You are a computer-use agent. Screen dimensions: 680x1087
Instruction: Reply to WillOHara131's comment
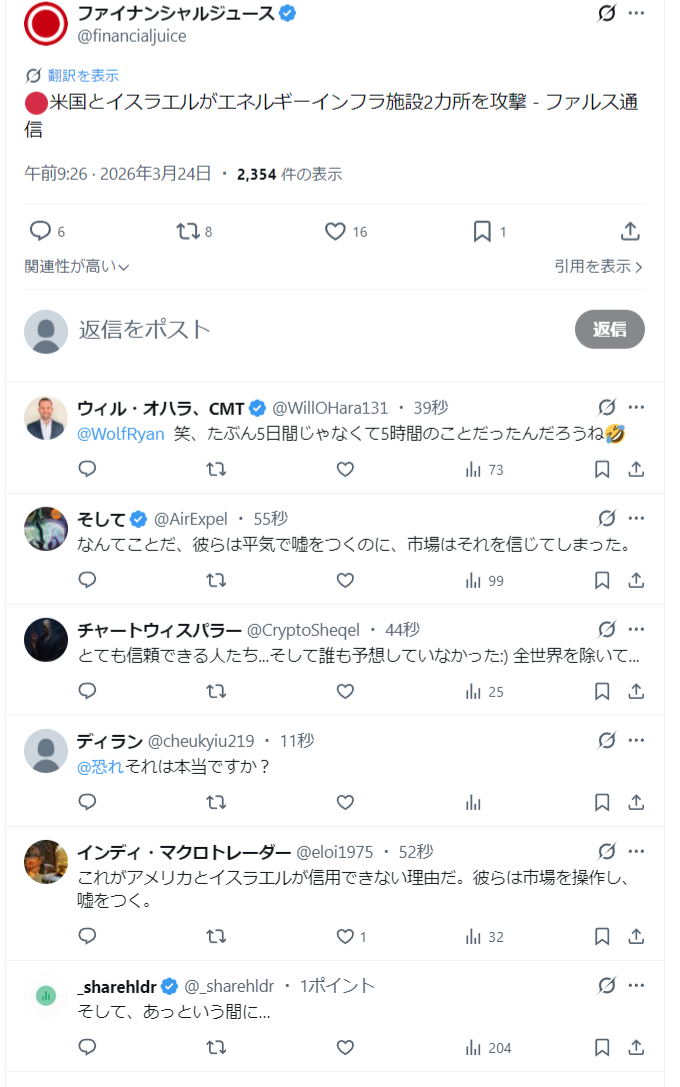(87, 469)
